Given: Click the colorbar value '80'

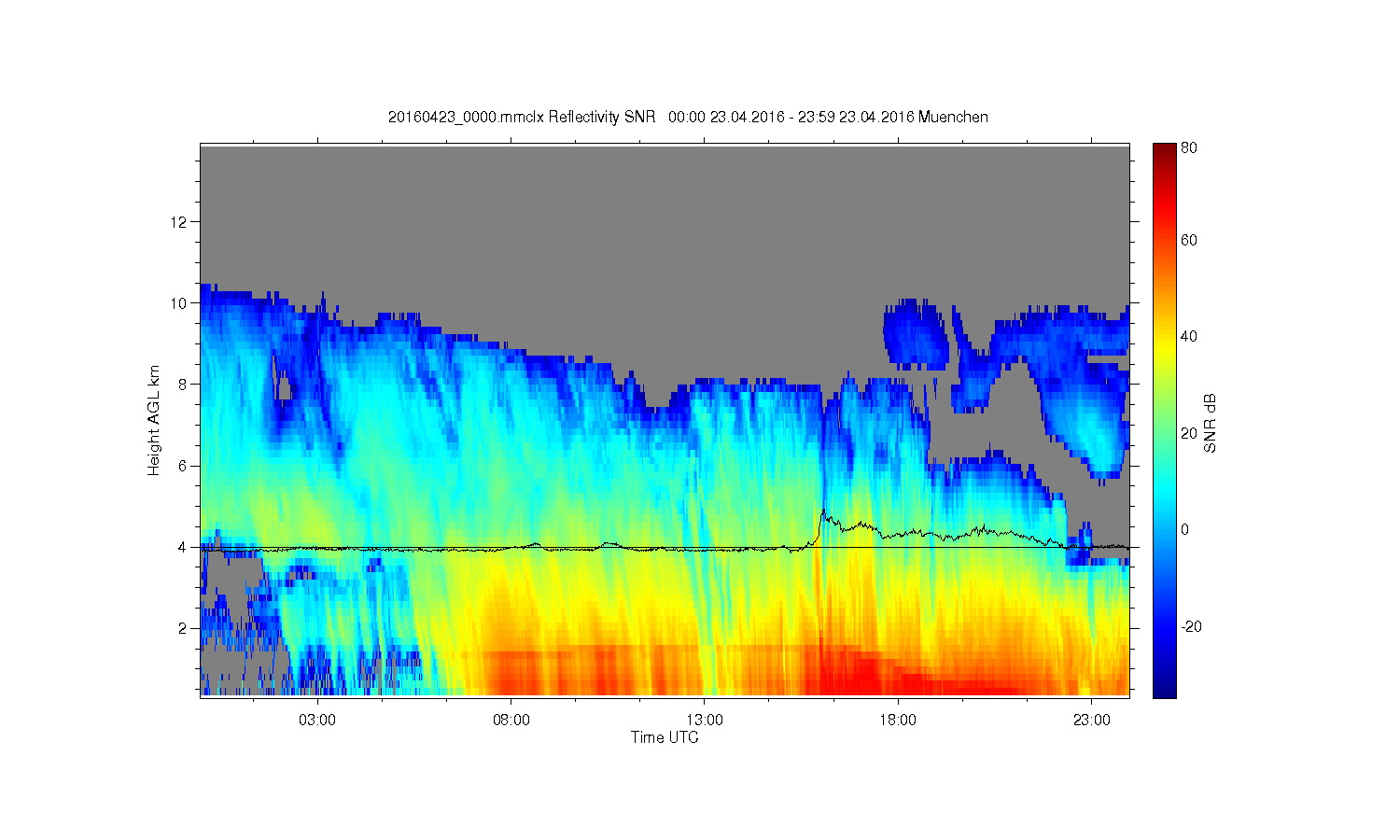Looking at the screenshot, I should [x=1189, y=147].
